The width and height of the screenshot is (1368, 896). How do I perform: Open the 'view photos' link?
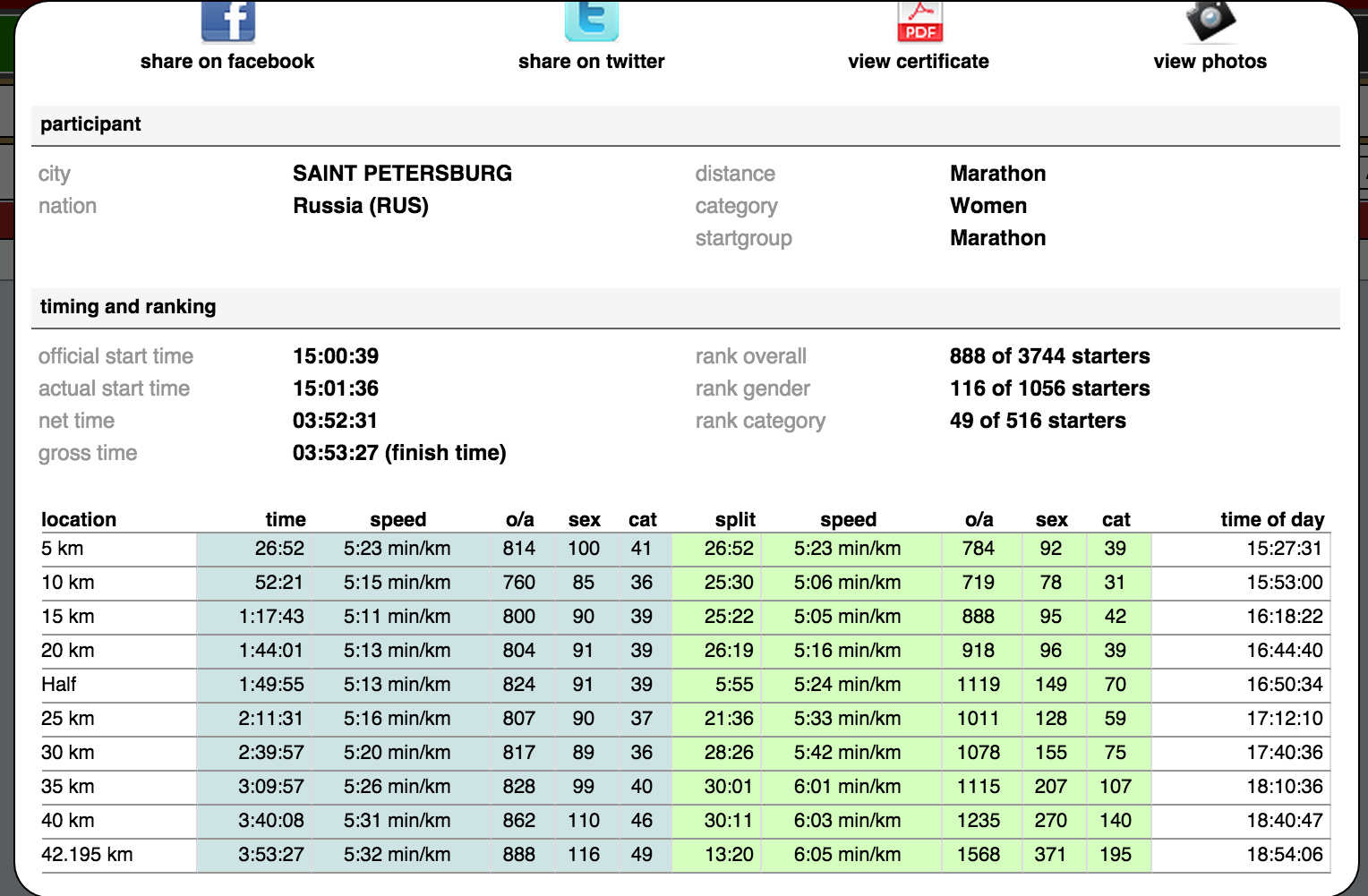1210,62
